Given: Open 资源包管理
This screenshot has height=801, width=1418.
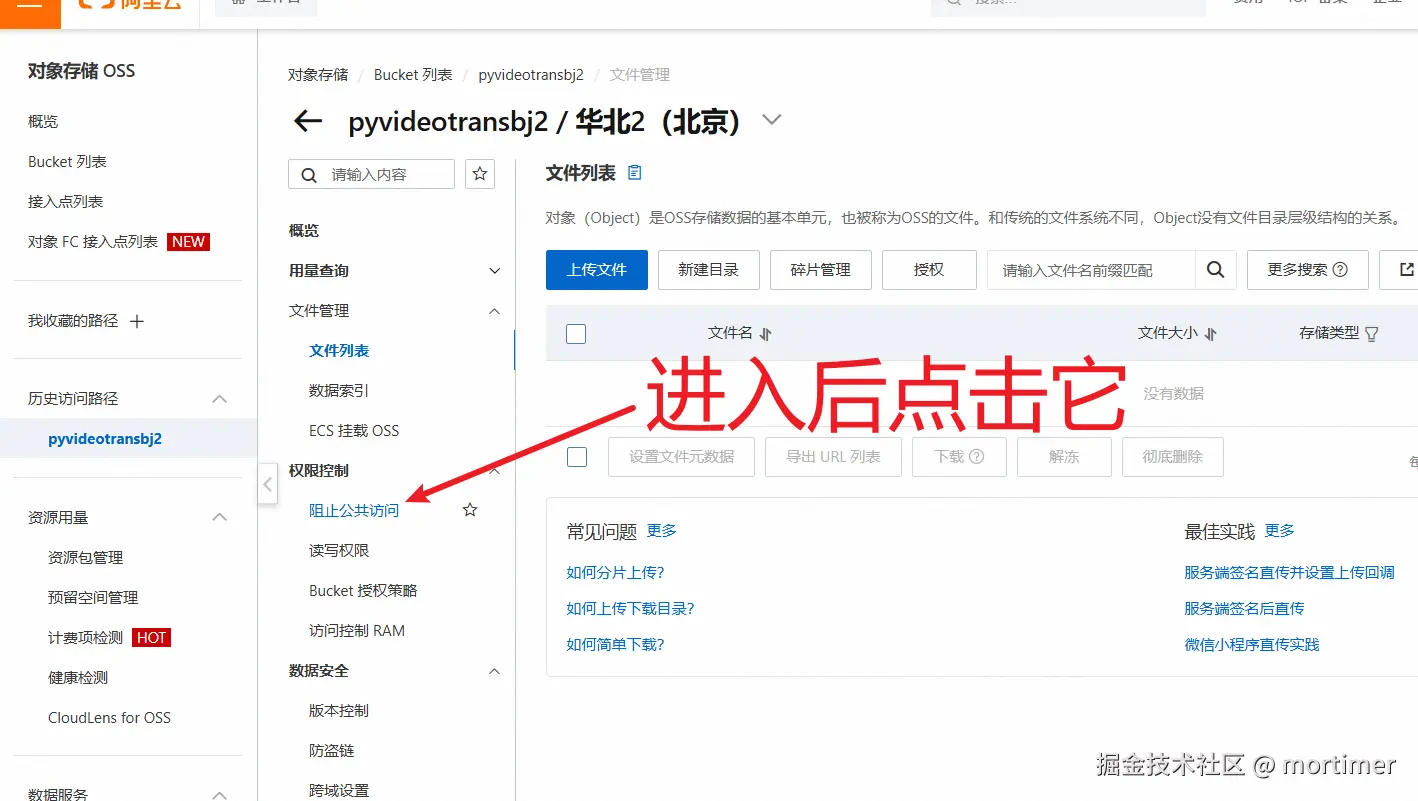Looking at the screenshot, I should coord(86,557).
